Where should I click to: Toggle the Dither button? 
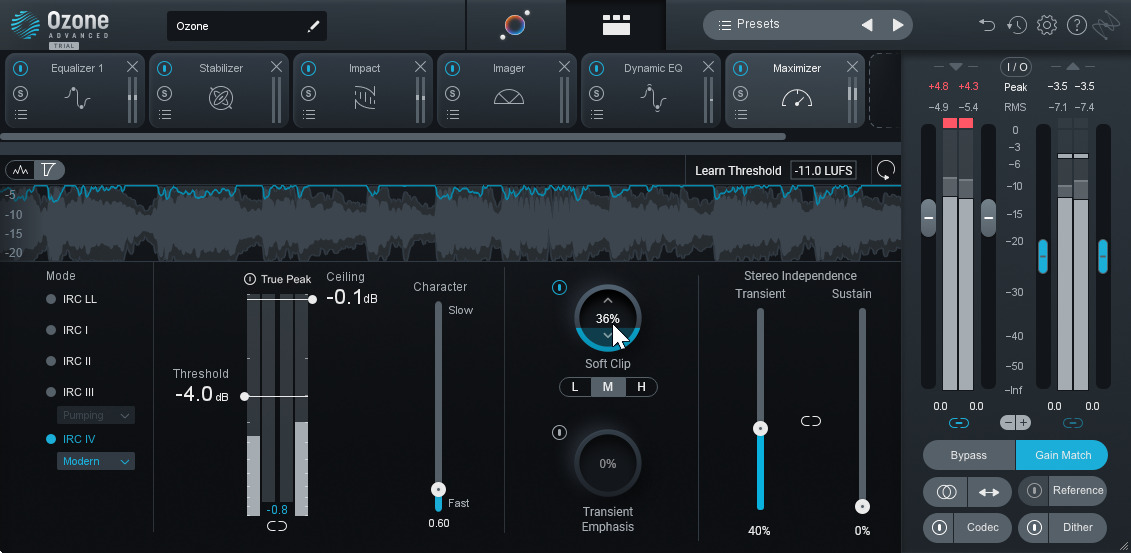tap(1062, 527)
